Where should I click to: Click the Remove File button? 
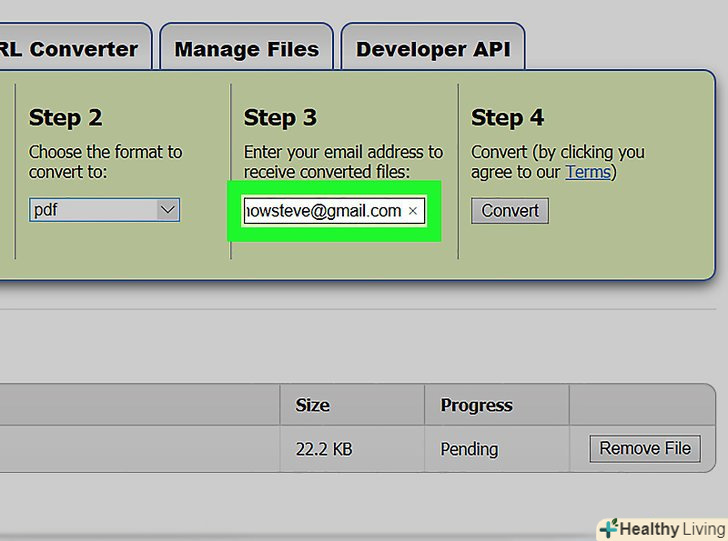pyautogui.click(x=645, y=448)
